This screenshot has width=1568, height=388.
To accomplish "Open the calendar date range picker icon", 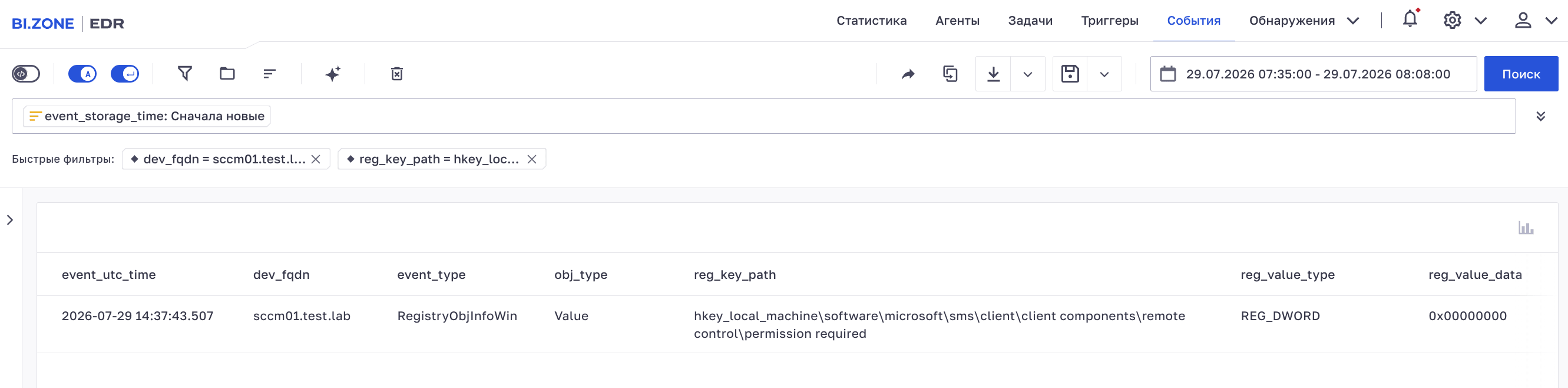I will pyautogui.click(x=1168, y=74).
